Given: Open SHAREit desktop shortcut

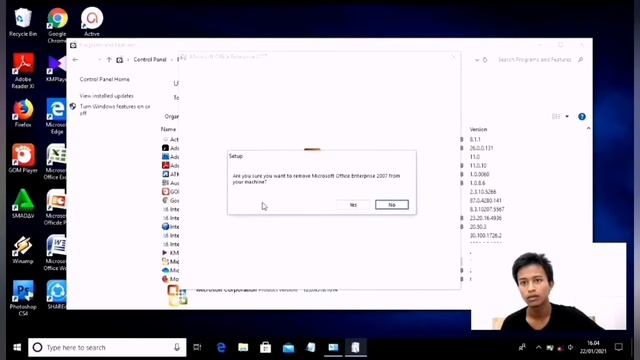Looking at the screenshot, I should click(56, 295).
